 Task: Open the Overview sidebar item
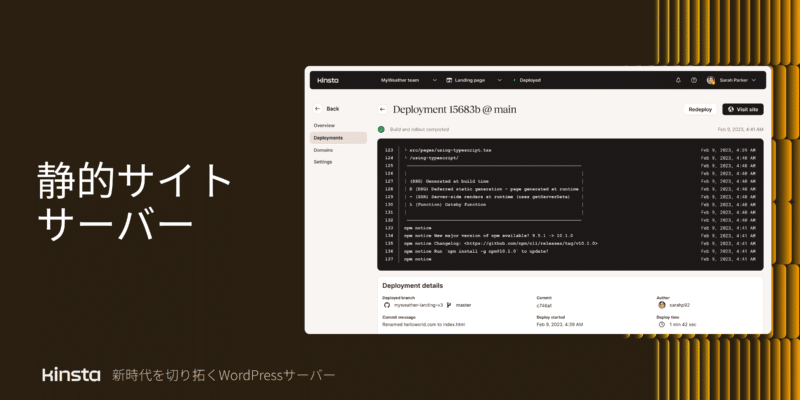(x=324, y=126)
